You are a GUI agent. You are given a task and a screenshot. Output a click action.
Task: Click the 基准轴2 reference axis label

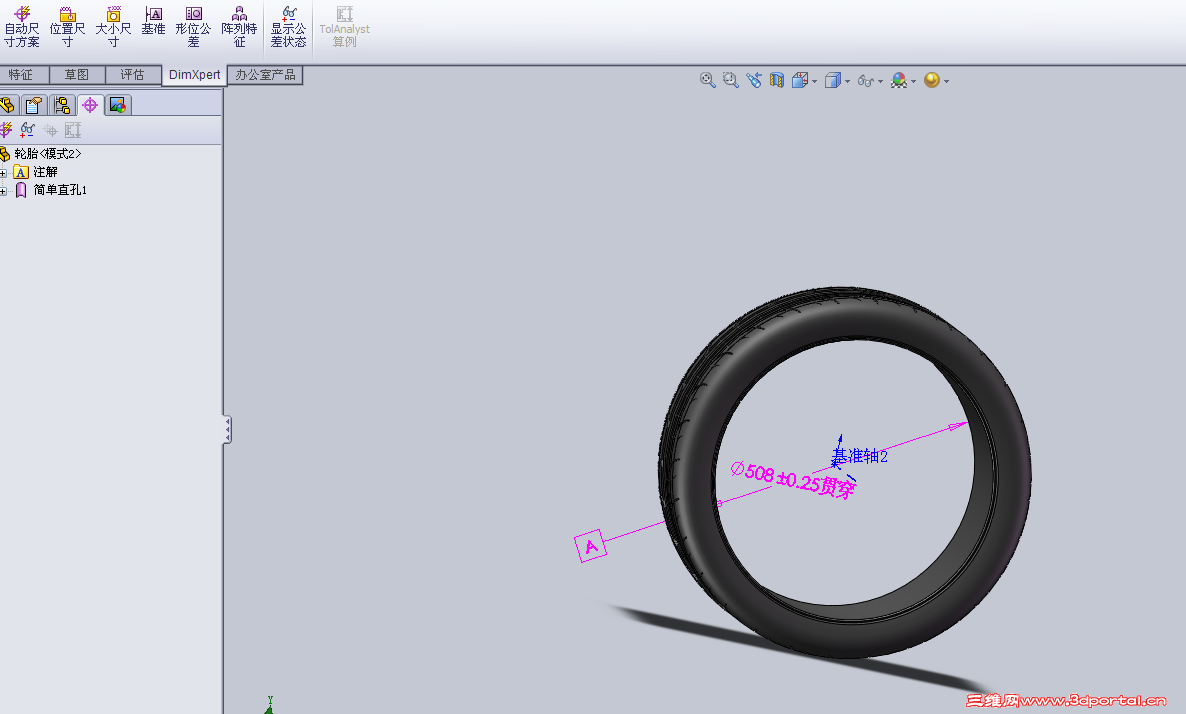tap(860, 456)
